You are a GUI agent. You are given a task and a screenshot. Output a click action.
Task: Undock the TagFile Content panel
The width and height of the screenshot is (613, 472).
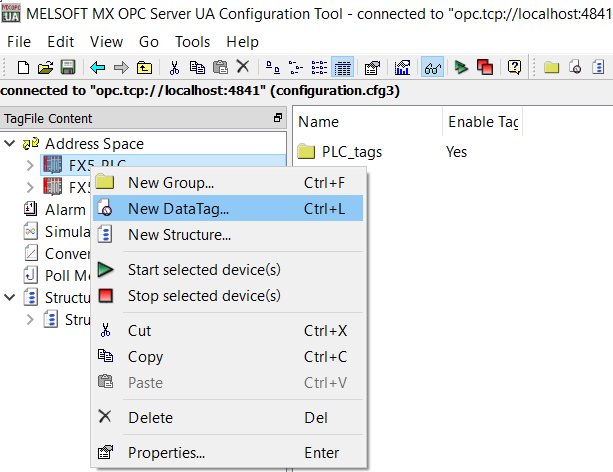(x=278, y=118)
